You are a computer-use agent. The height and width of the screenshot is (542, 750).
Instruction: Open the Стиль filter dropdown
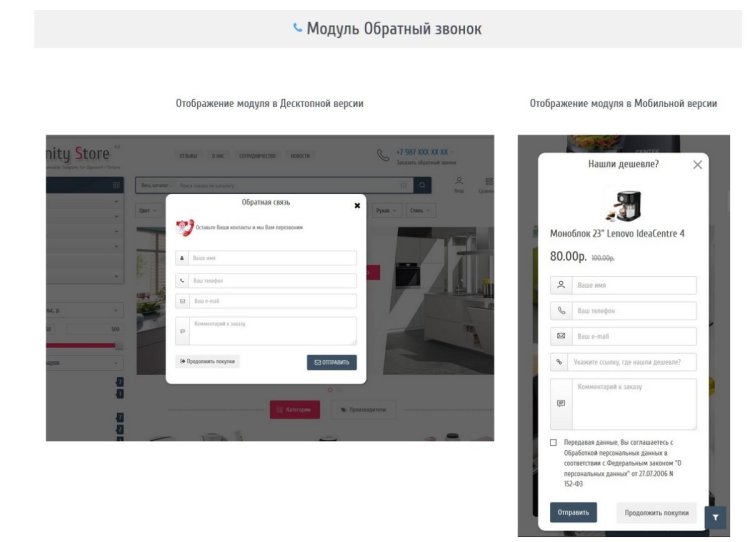(420, 210)
